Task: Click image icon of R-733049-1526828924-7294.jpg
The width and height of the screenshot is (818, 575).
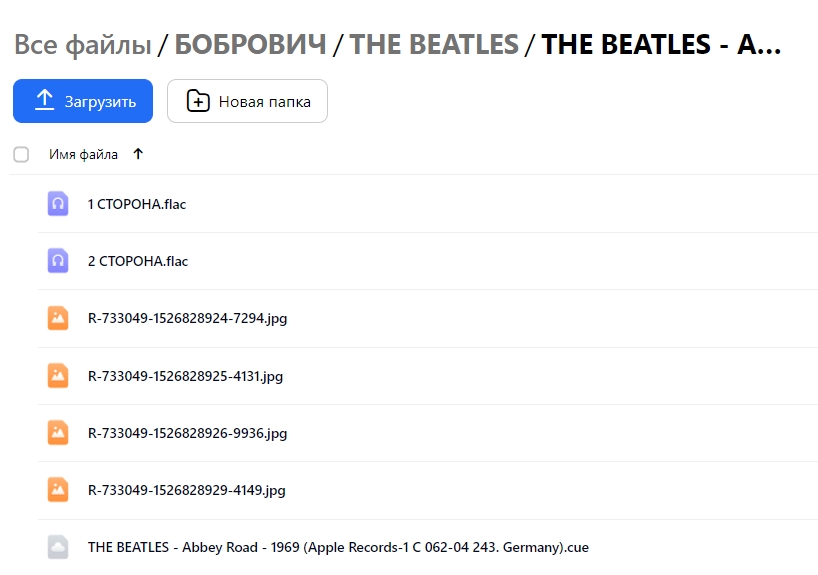Action: 58,318
